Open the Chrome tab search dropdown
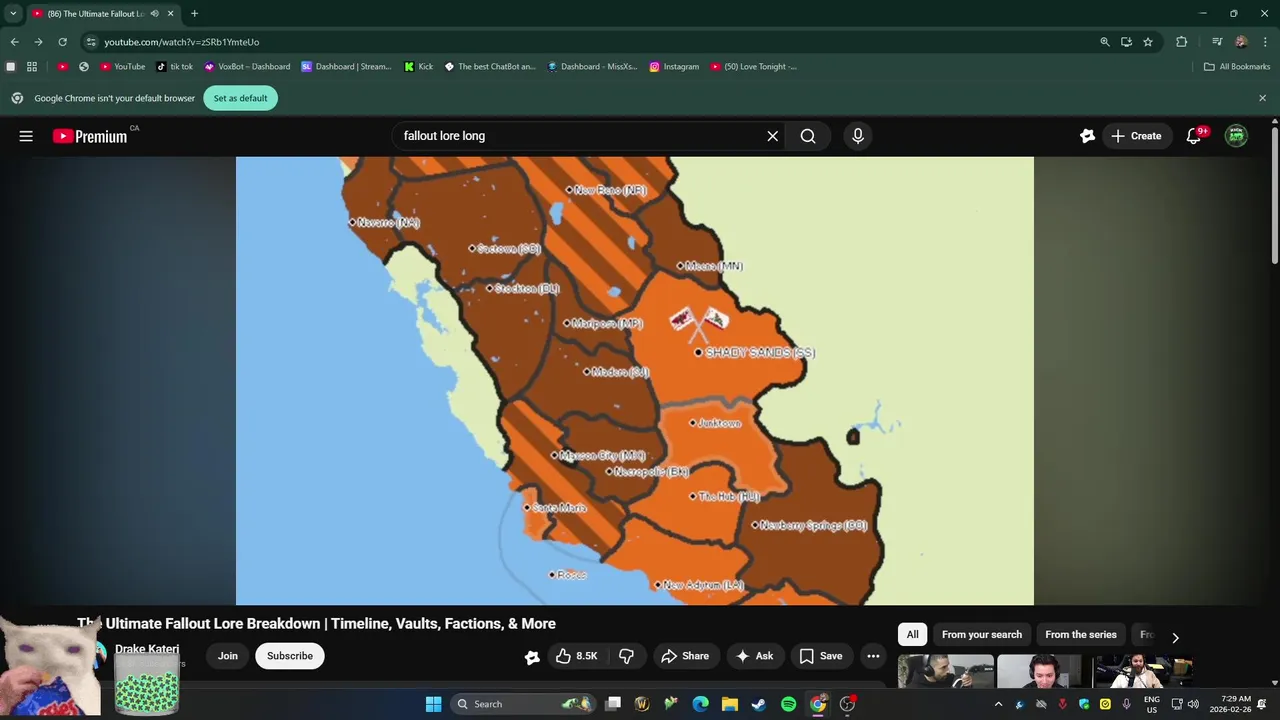The height and width of the screenshot is (720, 1280). [13, 14]
